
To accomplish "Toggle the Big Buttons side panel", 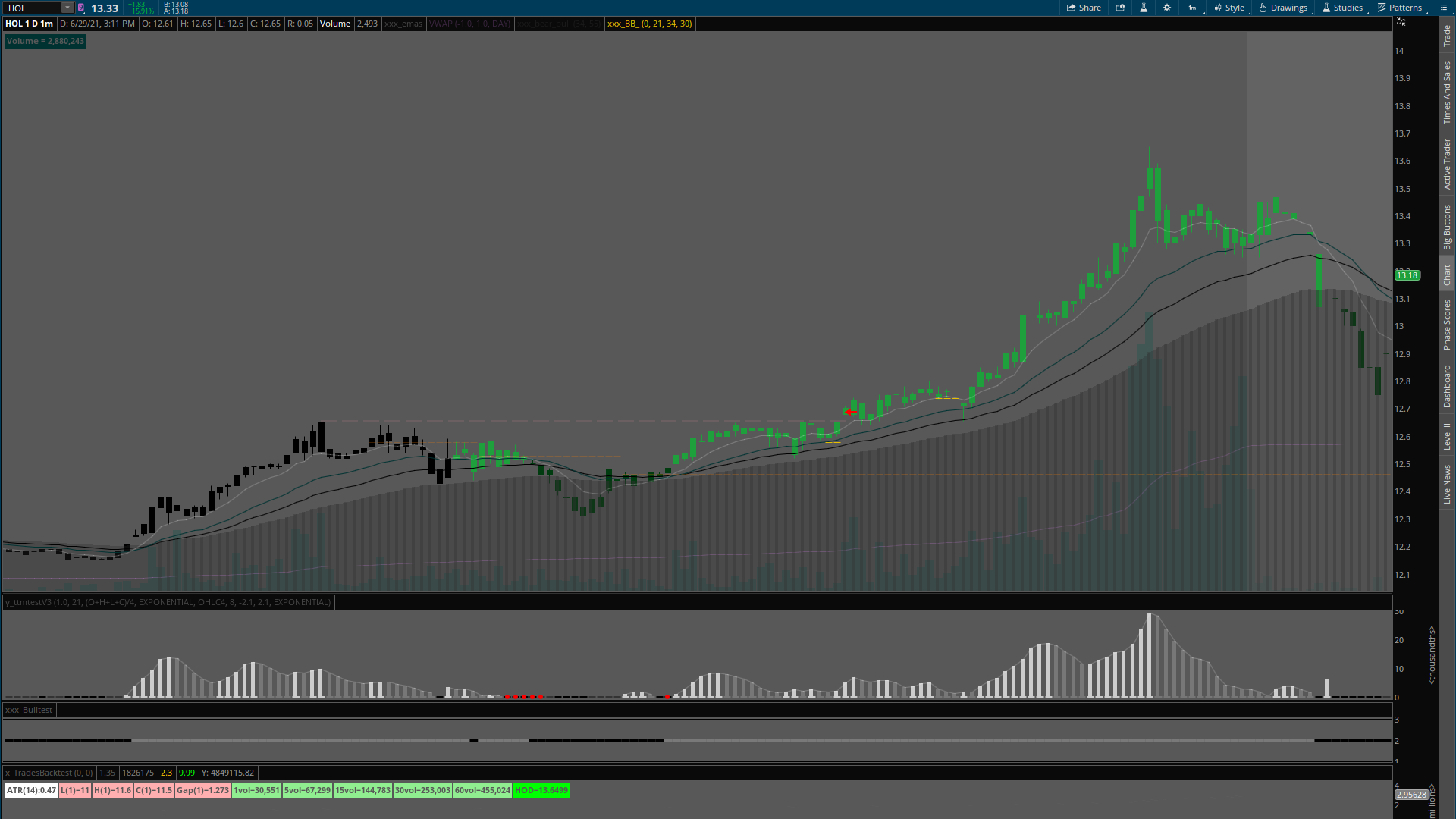I will [x=1447, y=227].
